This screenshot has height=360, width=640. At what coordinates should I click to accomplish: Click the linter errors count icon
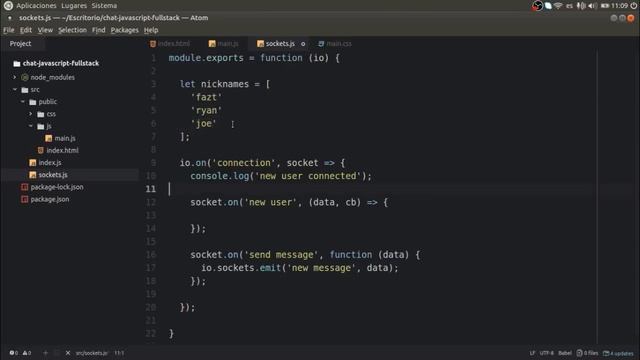[x=13, y=353]
